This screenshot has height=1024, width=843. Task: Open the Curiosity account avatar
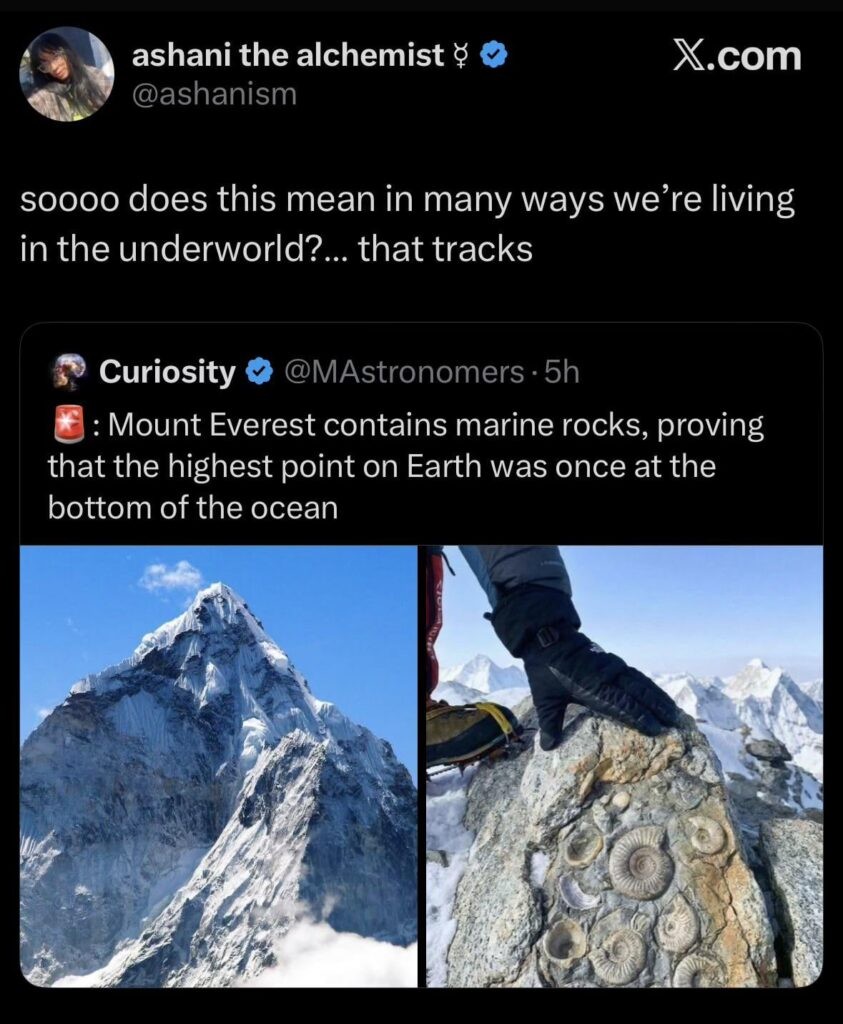point(68,372)
